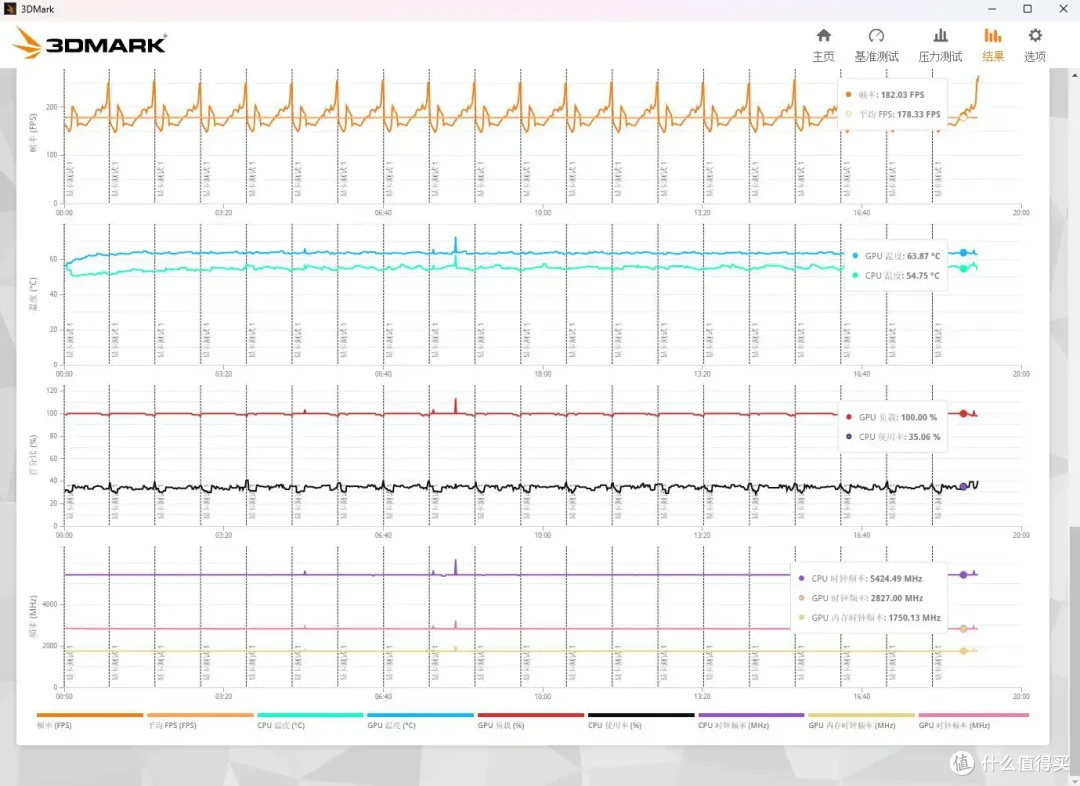Toggle the GPU 时钟频率 (MHz) pink legend entry
The width and height of the screenshot is (1080, 786).
[x=973, y=720]
